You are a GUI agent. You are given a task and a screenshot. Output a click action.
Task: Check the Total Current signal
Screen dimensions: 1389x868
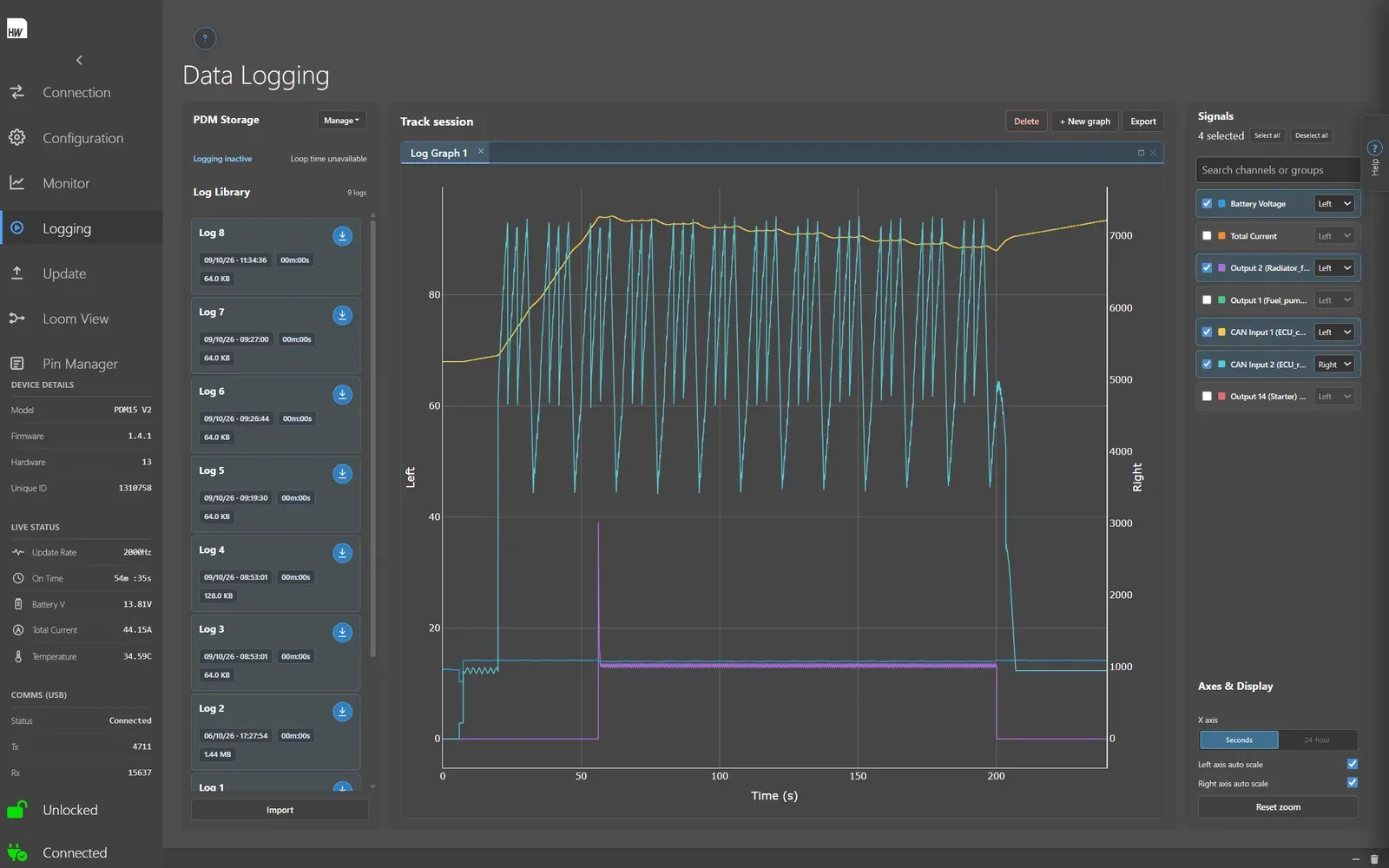1207,235
